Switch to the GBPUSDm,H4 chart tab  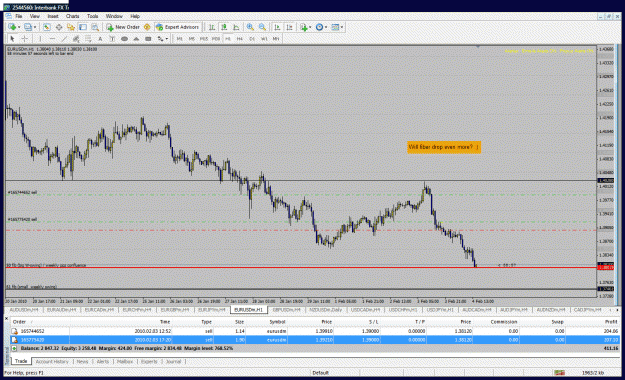point(286,310)
